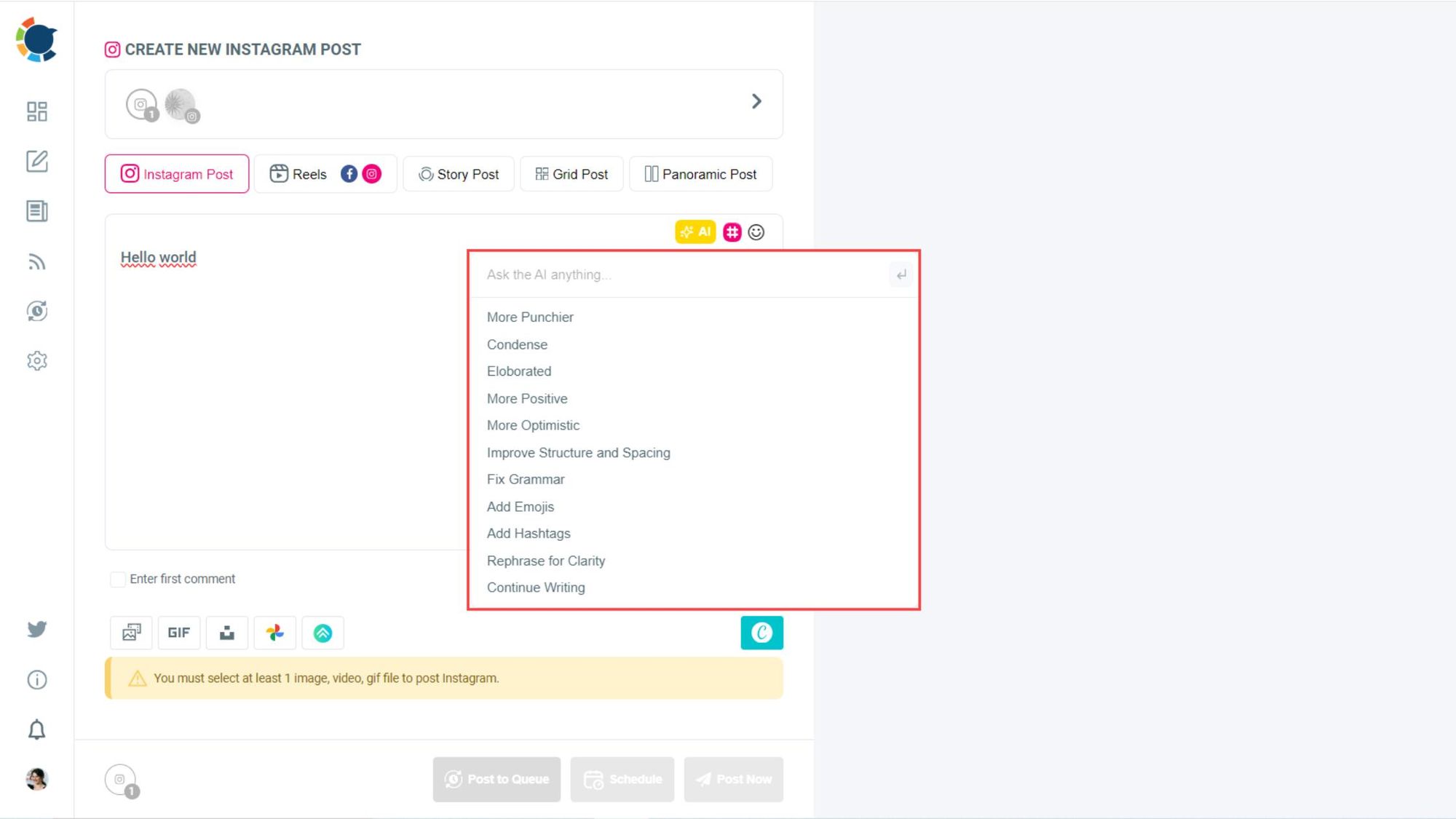The width and height of the screenshot is (1456, 819).
Task: Open the dashboard grid icon in sidebar
Action: [x=36, y=112]
